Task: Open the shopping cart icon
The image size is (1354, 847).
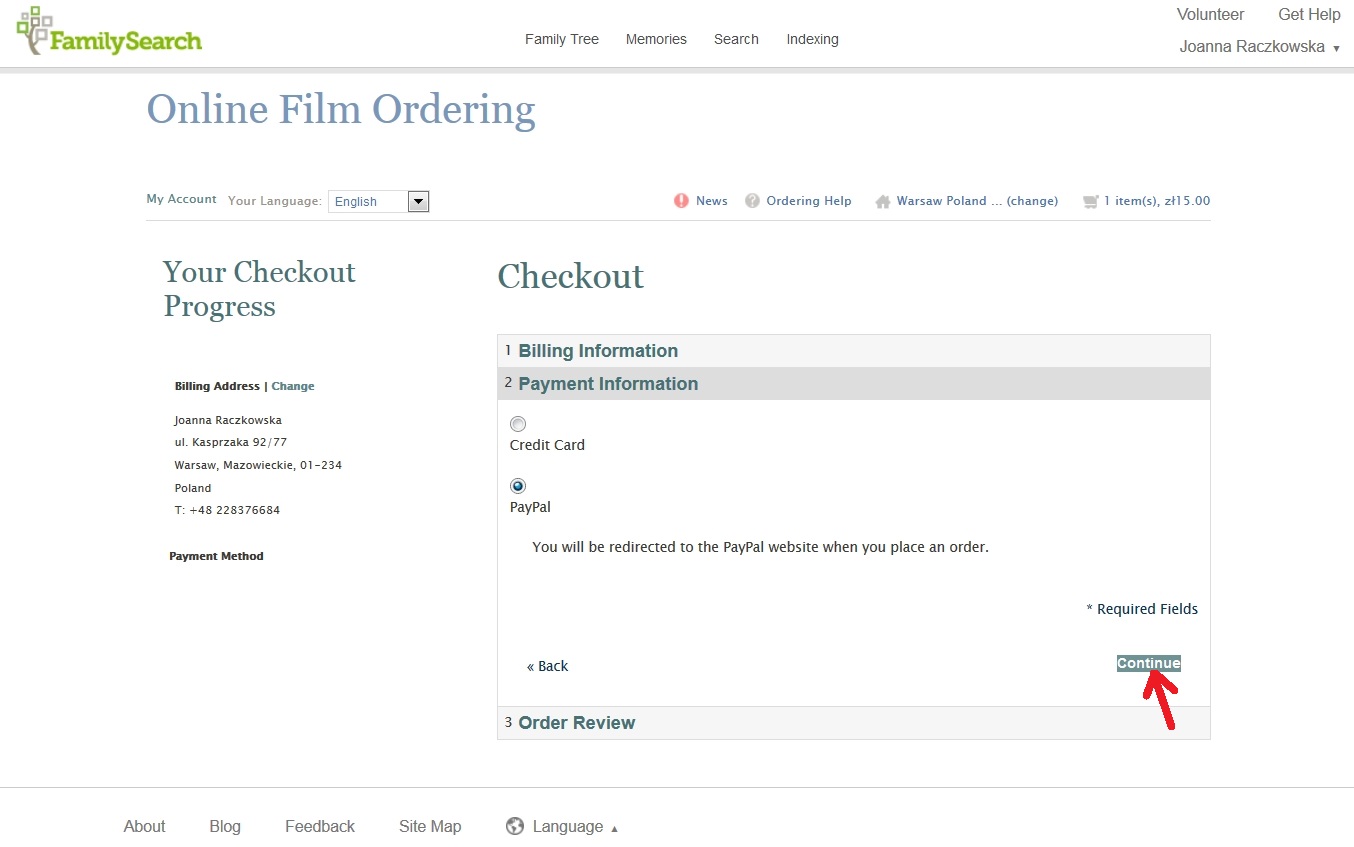Action: pyautogui.click(x=1090, y=202)
